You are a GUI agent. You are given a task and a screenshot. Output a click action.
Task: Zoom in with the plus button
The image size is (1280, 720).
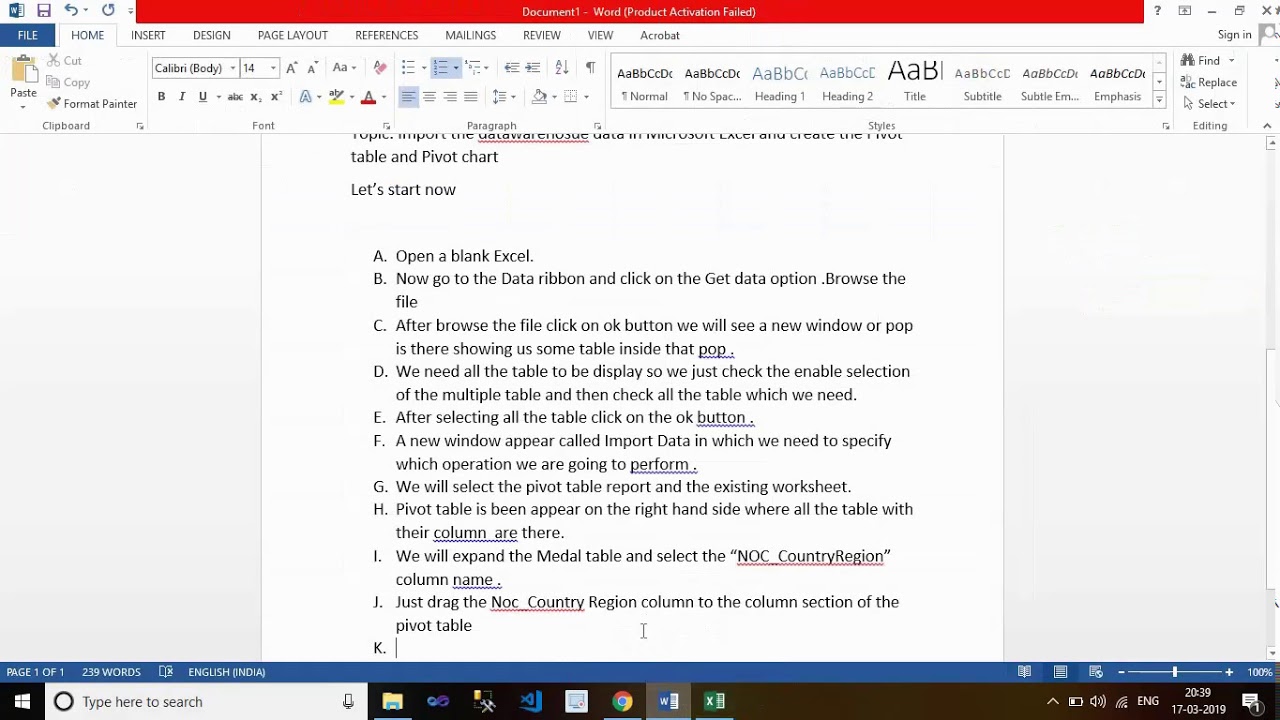1229,672
